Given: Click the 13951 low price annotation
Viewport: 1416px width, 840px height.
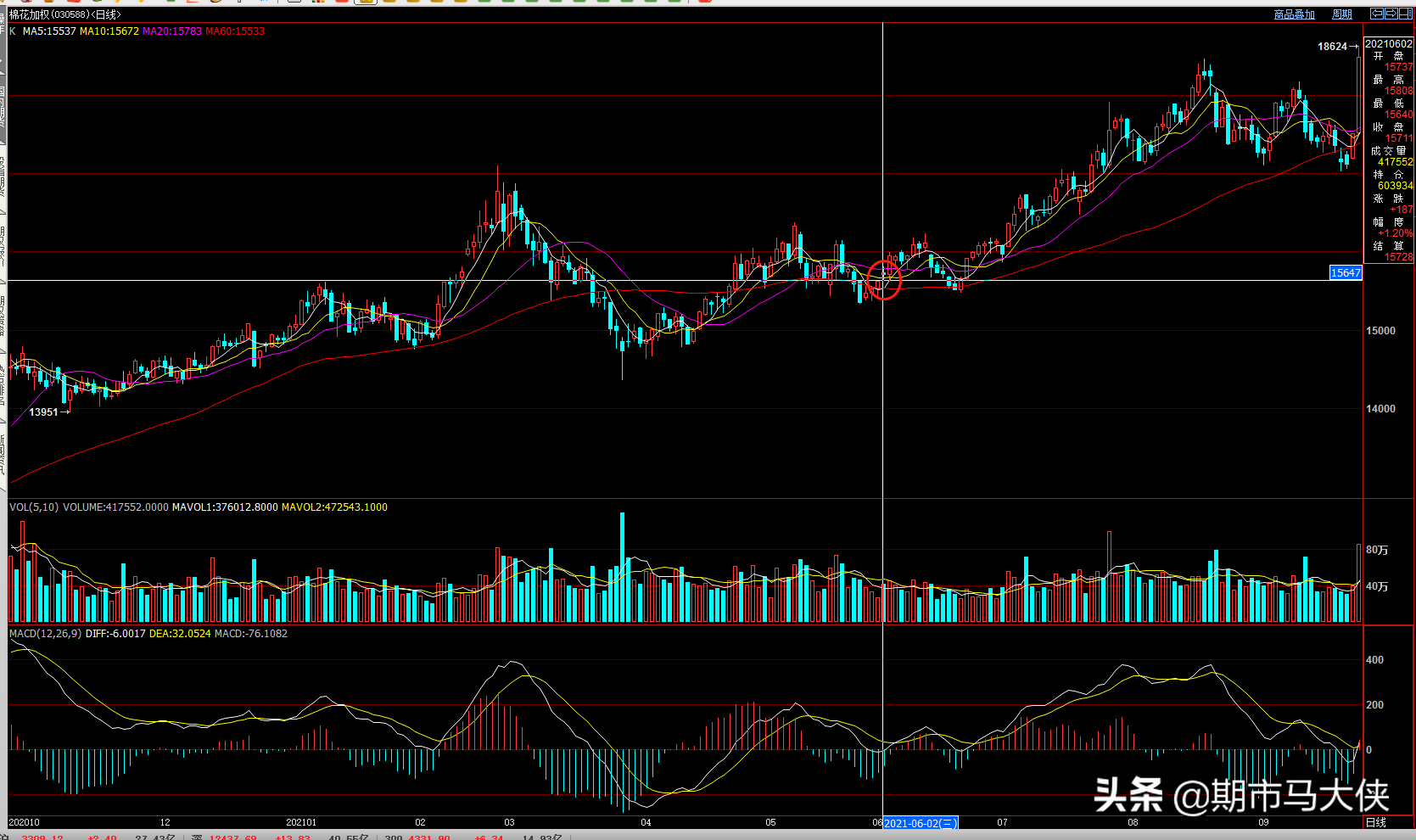Looking at the screenshot, I should [x=44, y=412].
